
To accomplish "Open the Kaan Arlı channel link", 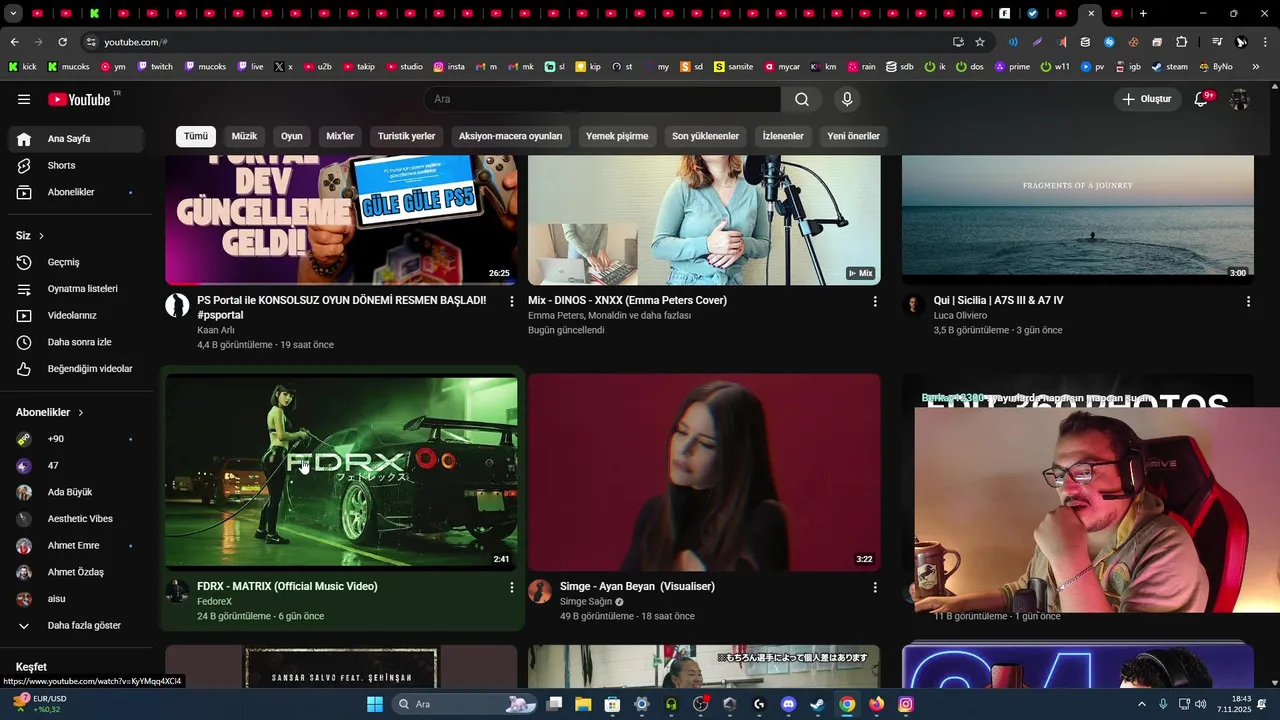I will click(215, 330).
